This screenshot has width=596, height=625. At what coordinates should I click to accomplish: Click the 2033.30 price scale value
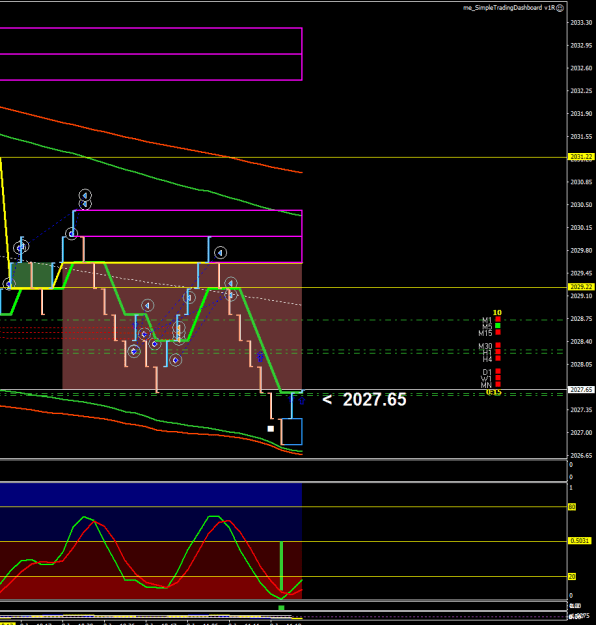[x=581, y=23]
